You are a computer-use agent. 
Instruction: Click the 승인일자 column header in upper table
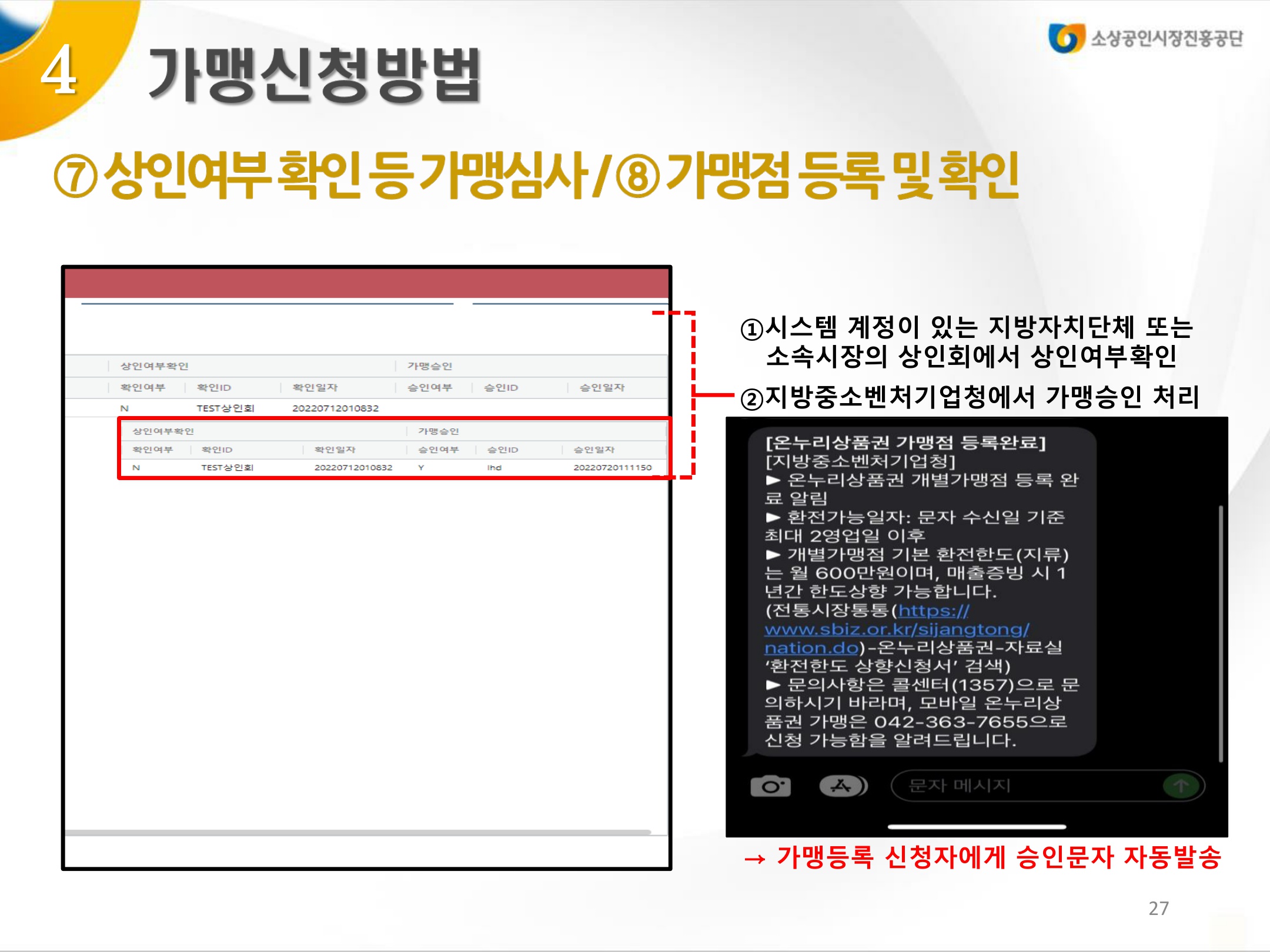602,387
